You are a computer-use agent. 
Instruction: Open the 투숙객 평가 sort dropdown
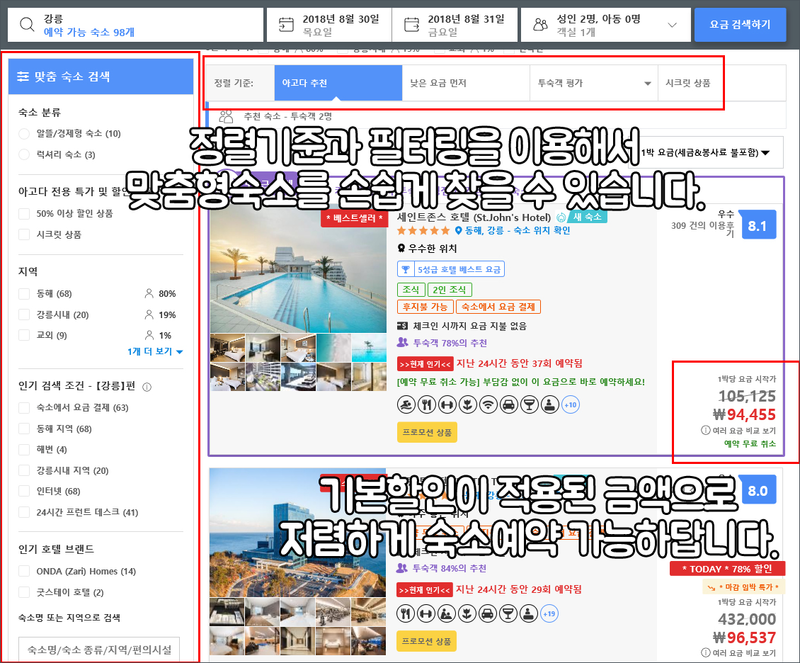pos(594,83)
